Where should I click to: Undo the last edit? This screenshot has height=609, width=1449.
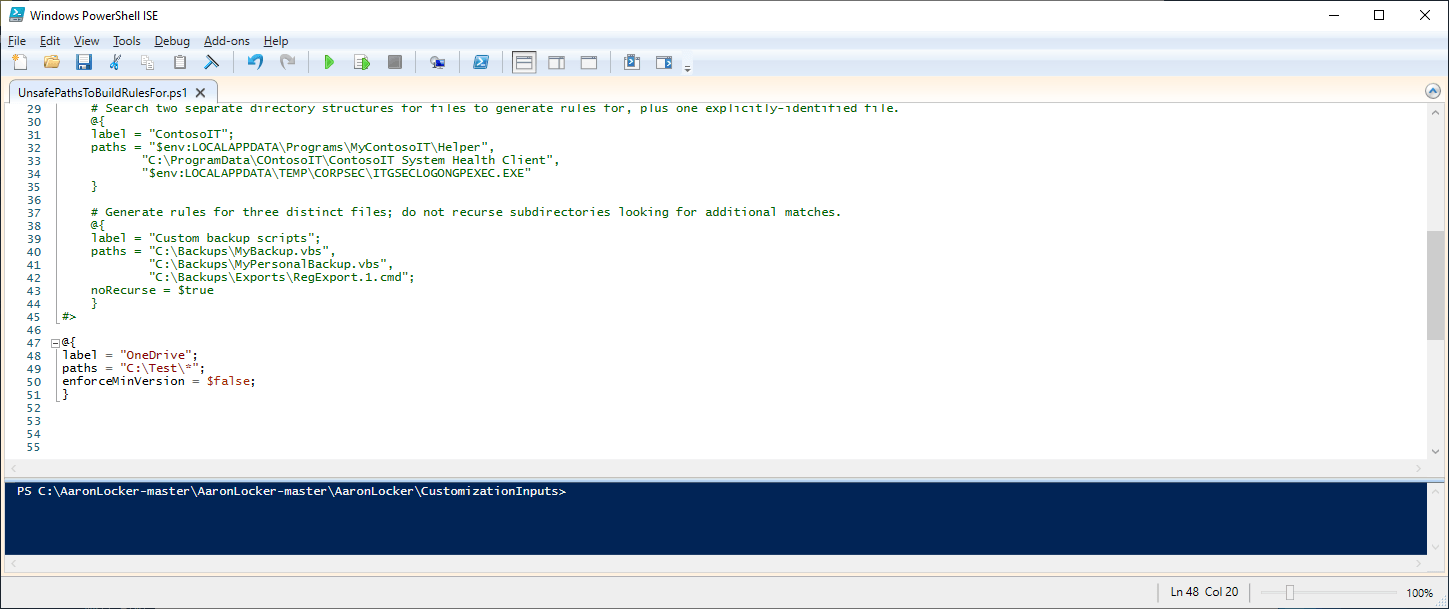(255, 63)
